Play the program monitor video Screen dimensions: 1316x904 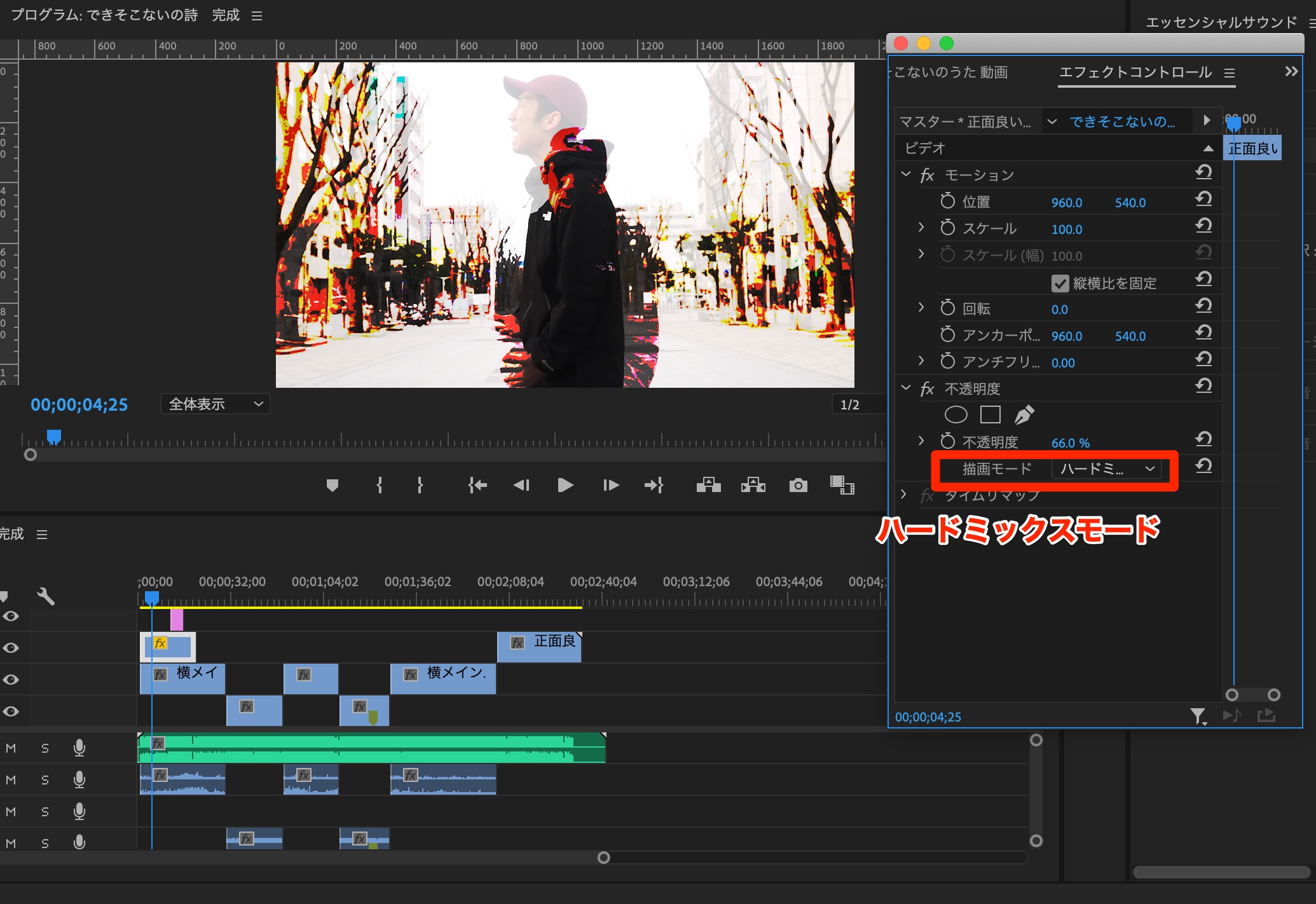[x=565, y=486]
